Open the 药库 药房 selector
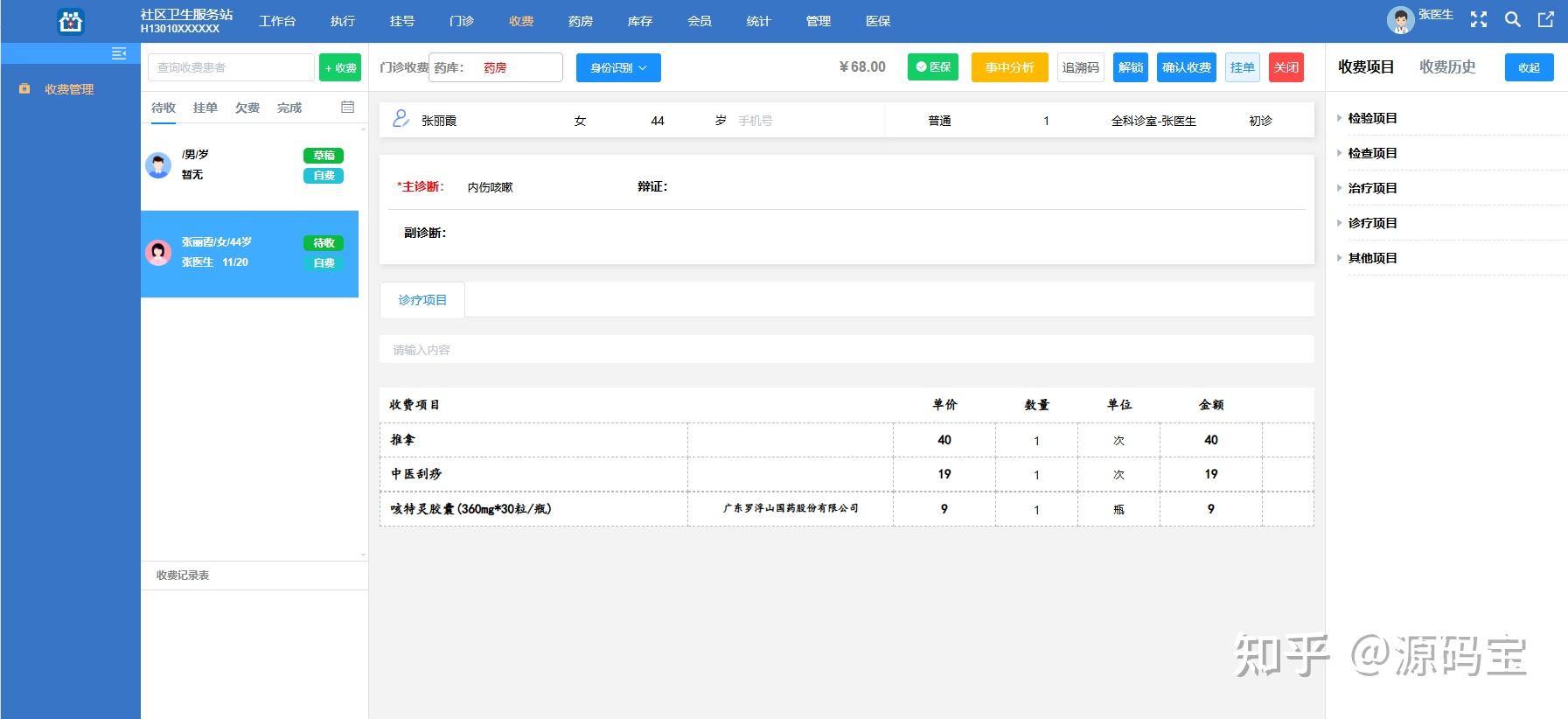The width and height of the screenshot is (1568, 719). pos(496,67)
